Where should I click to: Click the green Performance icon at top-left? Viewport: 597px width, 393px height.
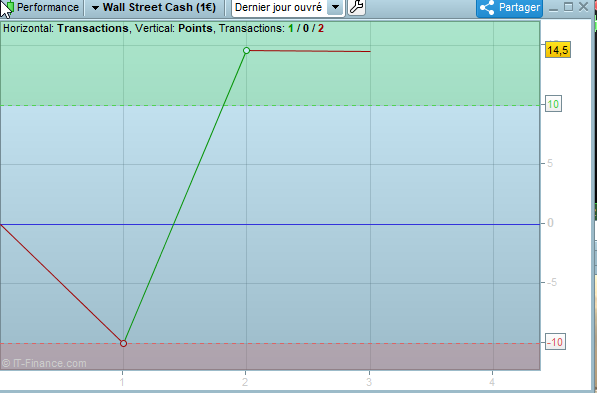coord(10,6)
